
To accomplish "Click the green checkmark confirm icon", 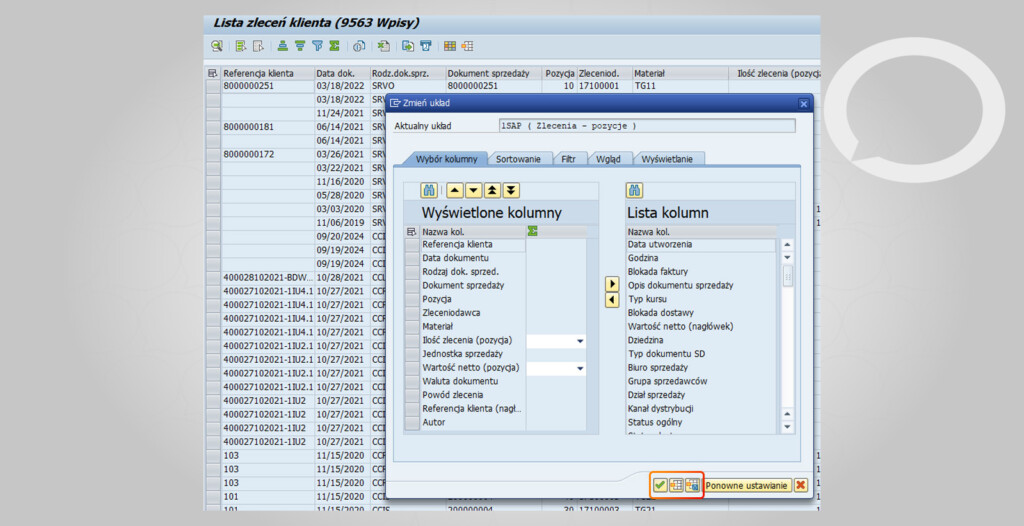I will [x=660, y=485].
